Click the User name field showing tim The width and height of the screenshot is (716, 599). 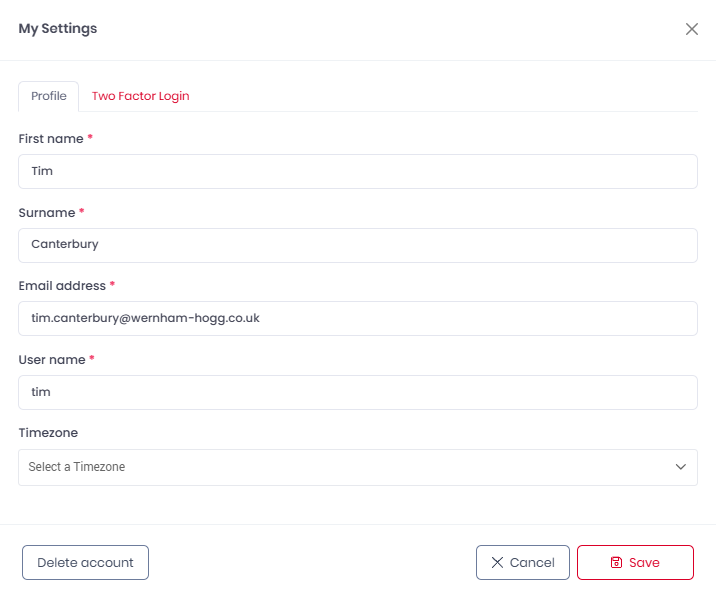[x=357, y=392]
